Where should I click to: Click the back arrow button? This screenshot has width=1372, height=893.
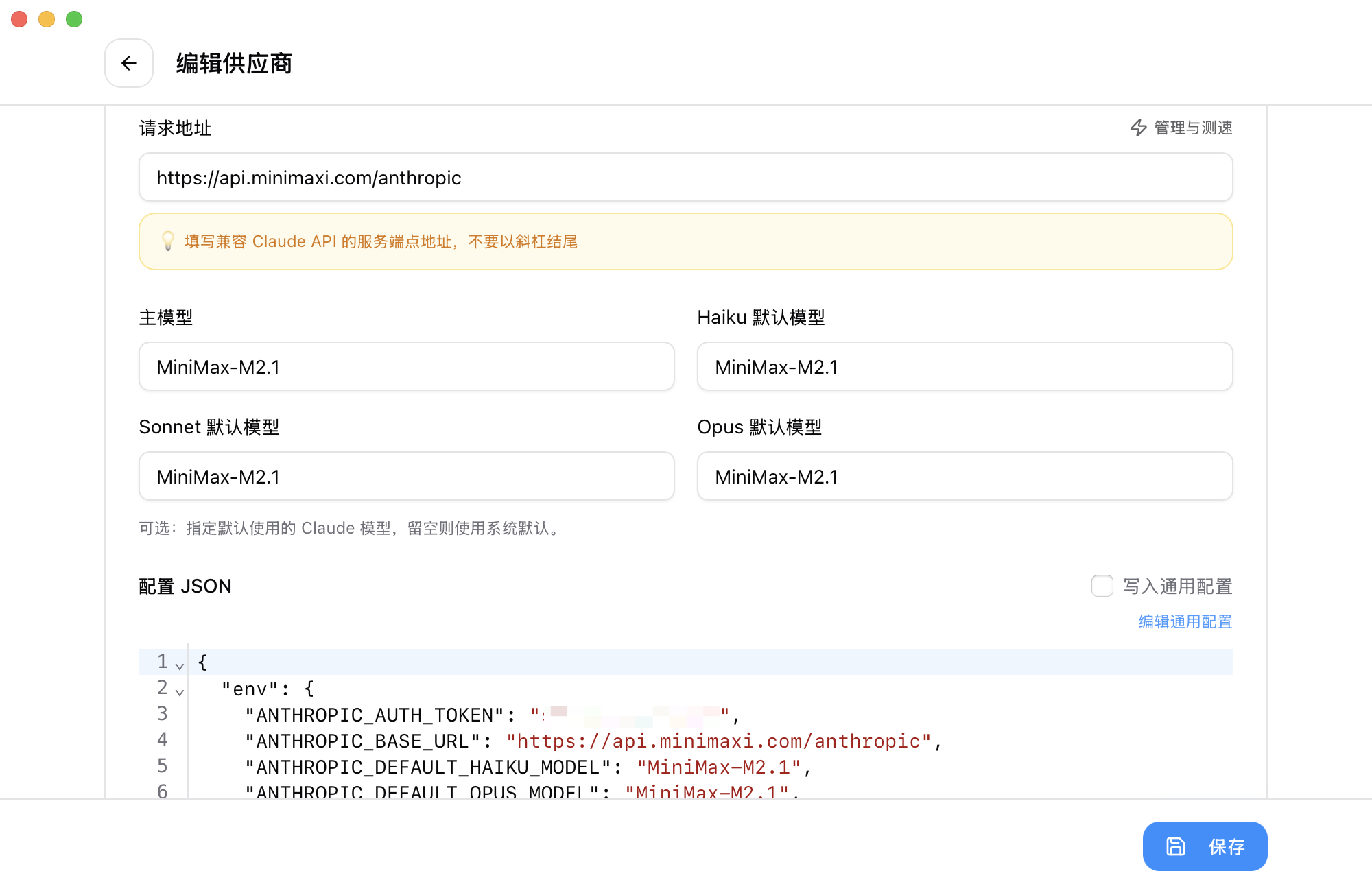tap(129, 63)
